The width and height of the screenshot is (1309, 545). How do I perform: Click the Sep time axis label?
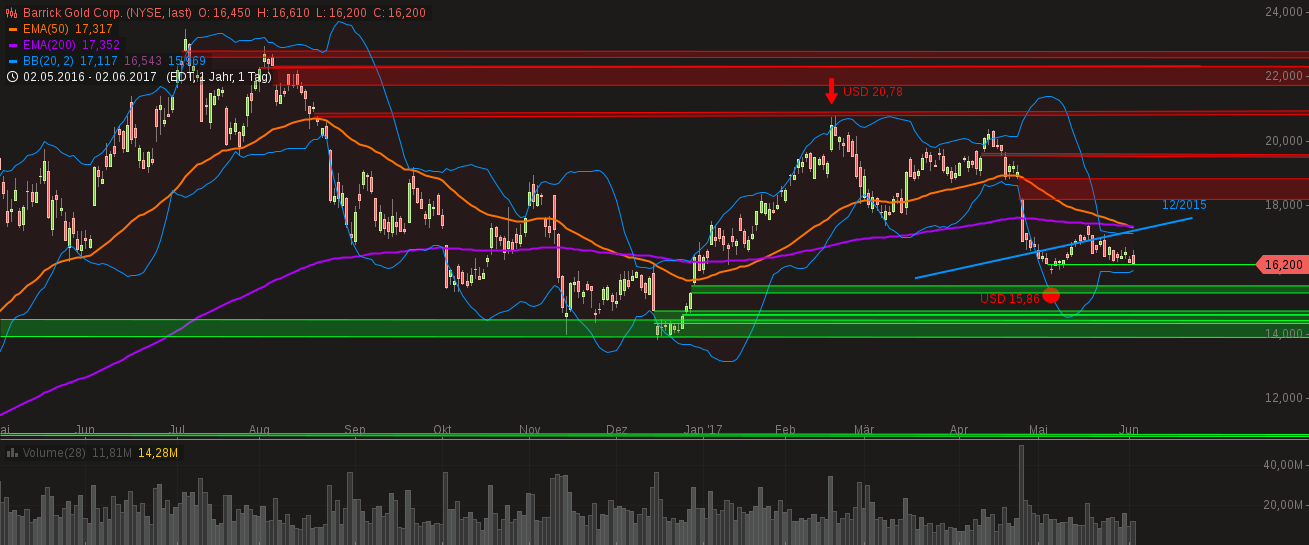pos(355,430)
